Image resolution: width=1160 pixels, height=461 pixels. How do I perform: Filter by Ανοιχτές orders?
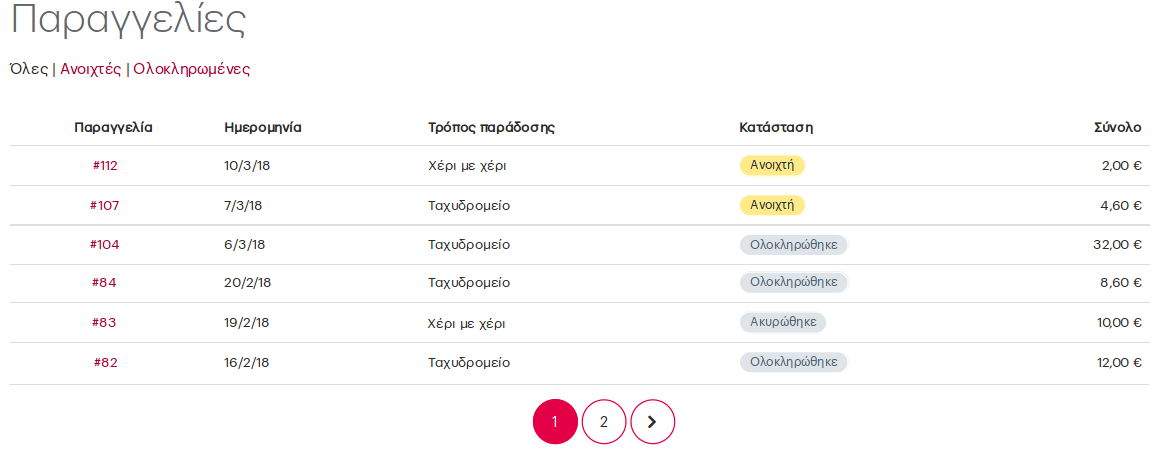[x=91, y=70]
